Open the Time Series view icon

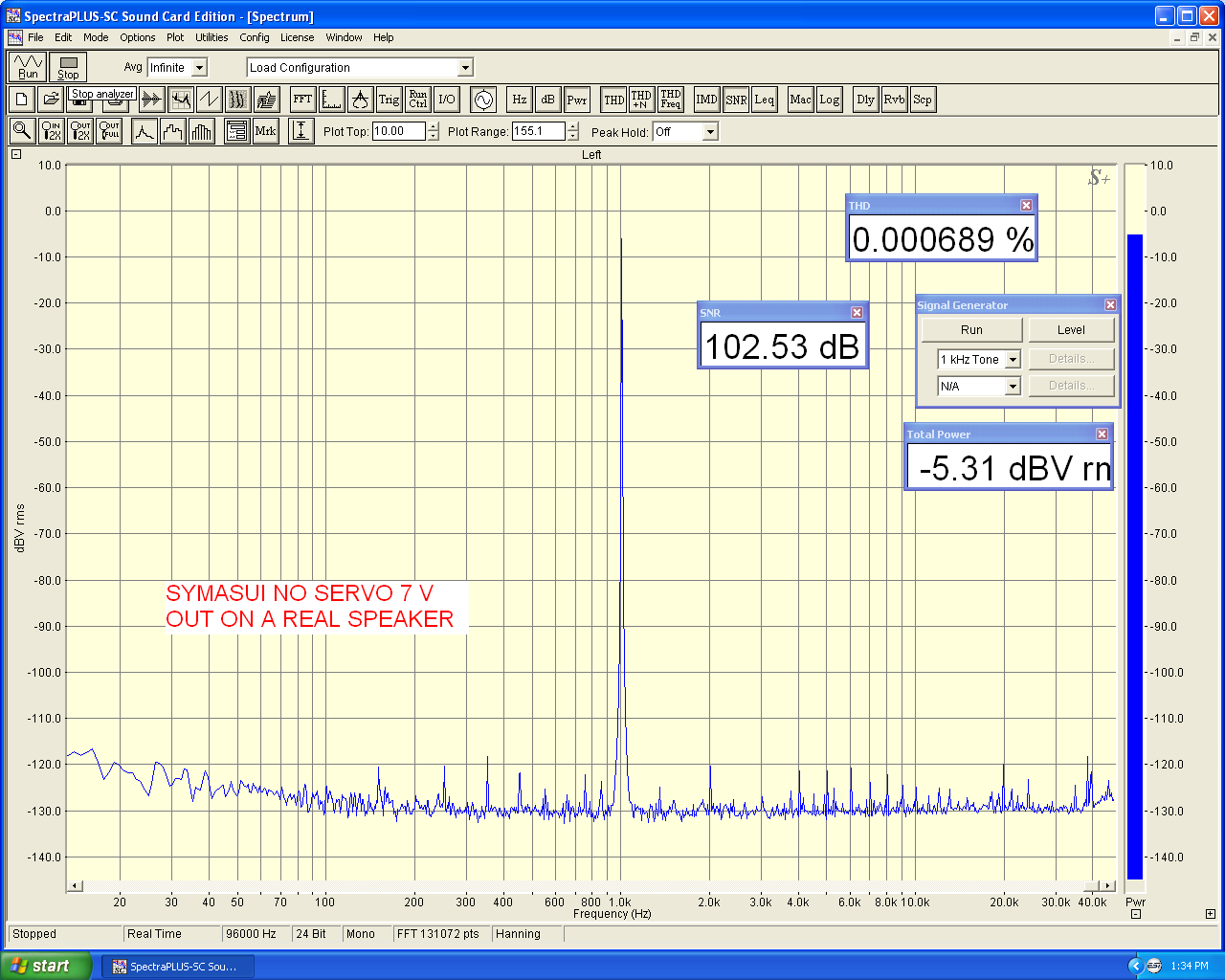pyautogui.click(x=152, y=99)
